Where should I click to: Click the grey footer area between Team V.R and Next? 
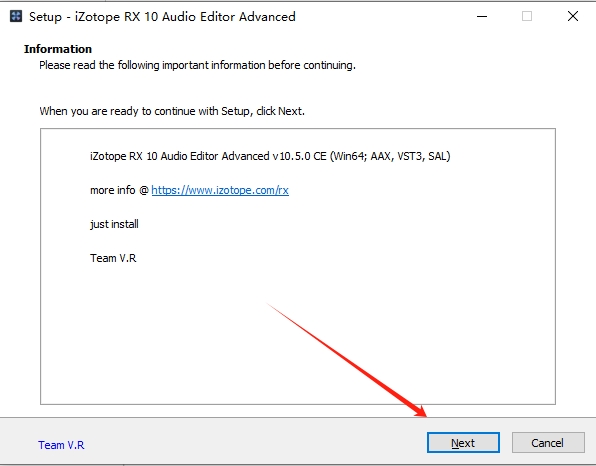(255, 443)
